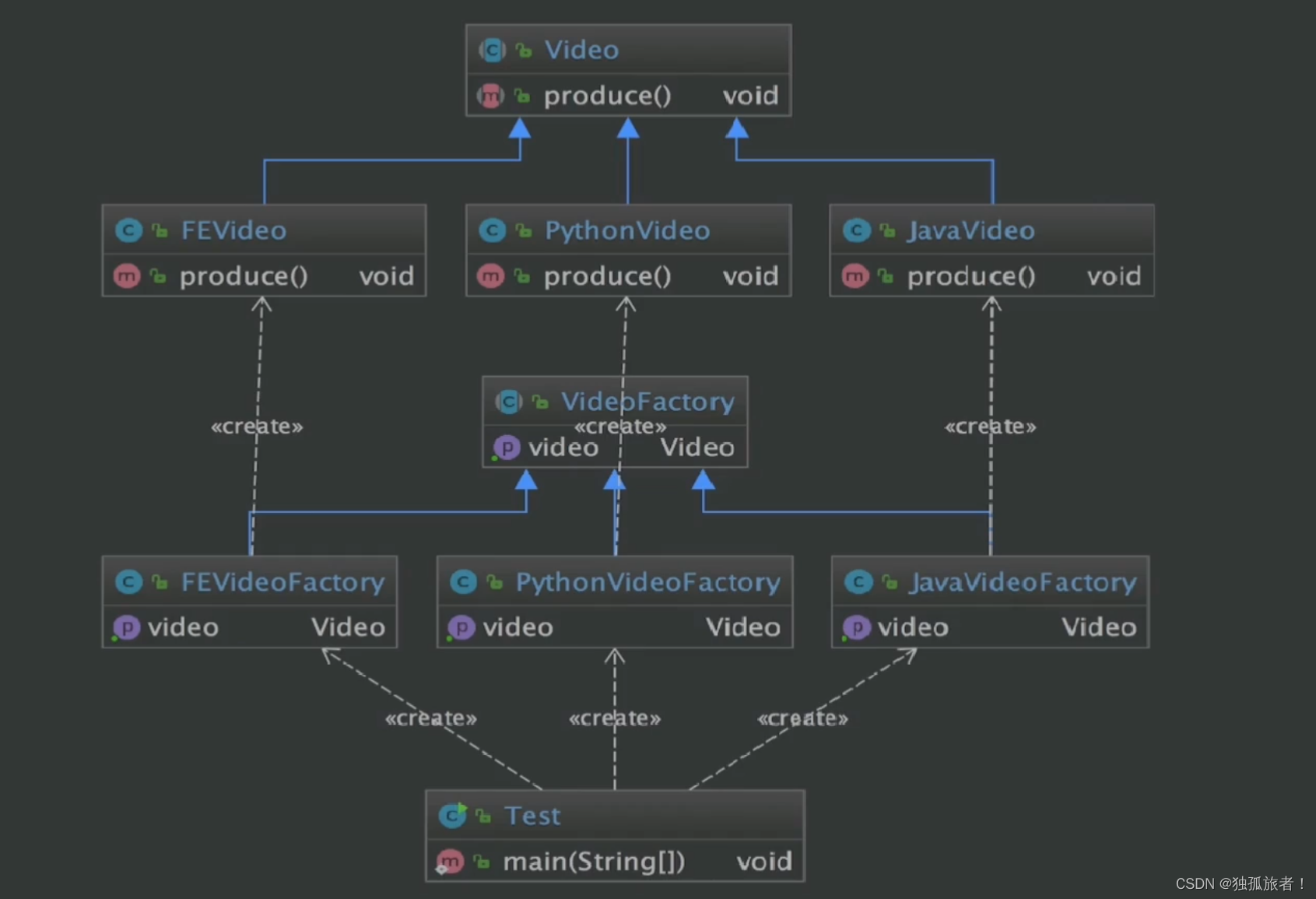Image resolution: width=1316 pixels, height=899 pixels.
Task: Click the PythonVideoFactory class icon
Action: (x=463, y=581)
